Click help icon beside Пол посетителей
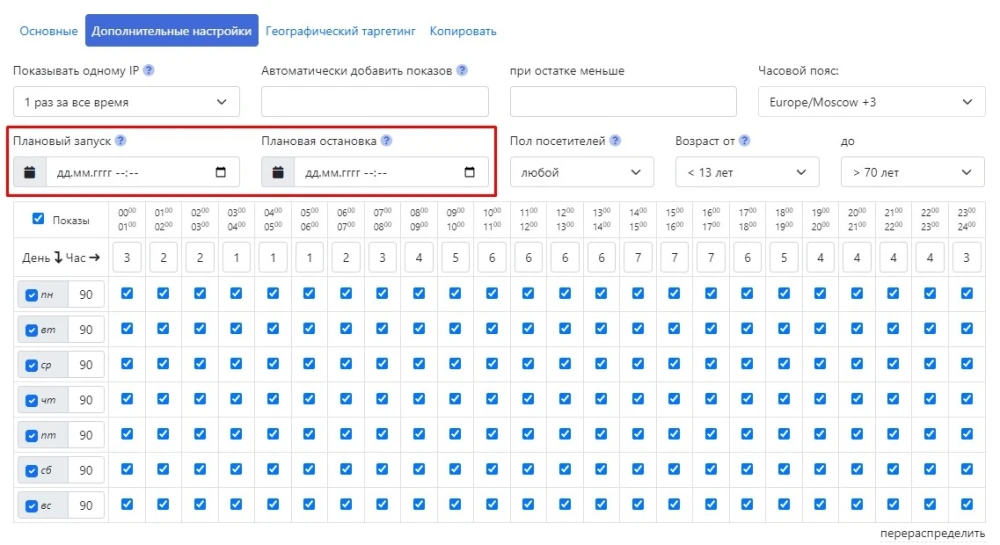This screenshot has height=545, width=1000. point(615,141)
